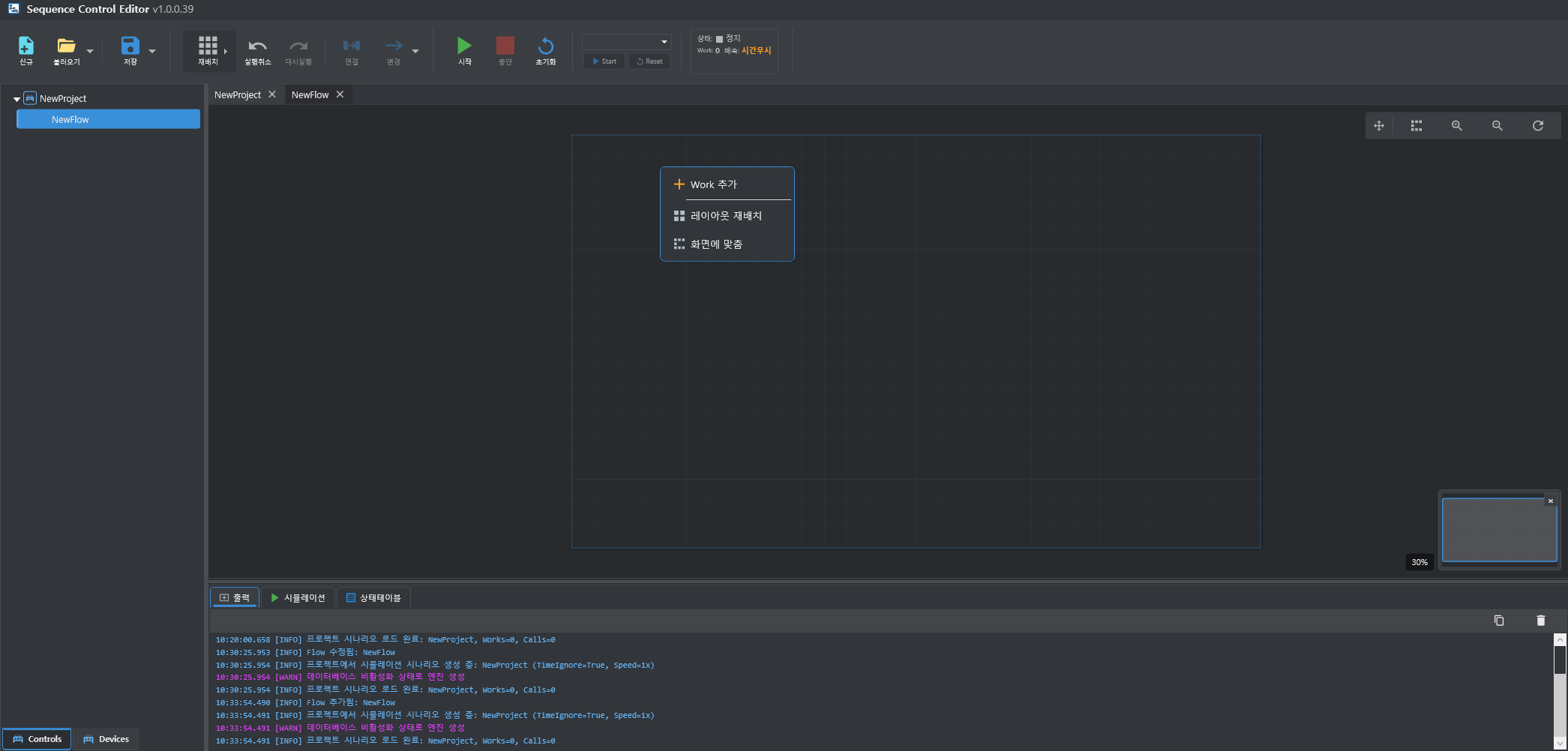Collapse the NewProject tree node
The width and height of the screenshot is (1568, 751).
(16, 99)
